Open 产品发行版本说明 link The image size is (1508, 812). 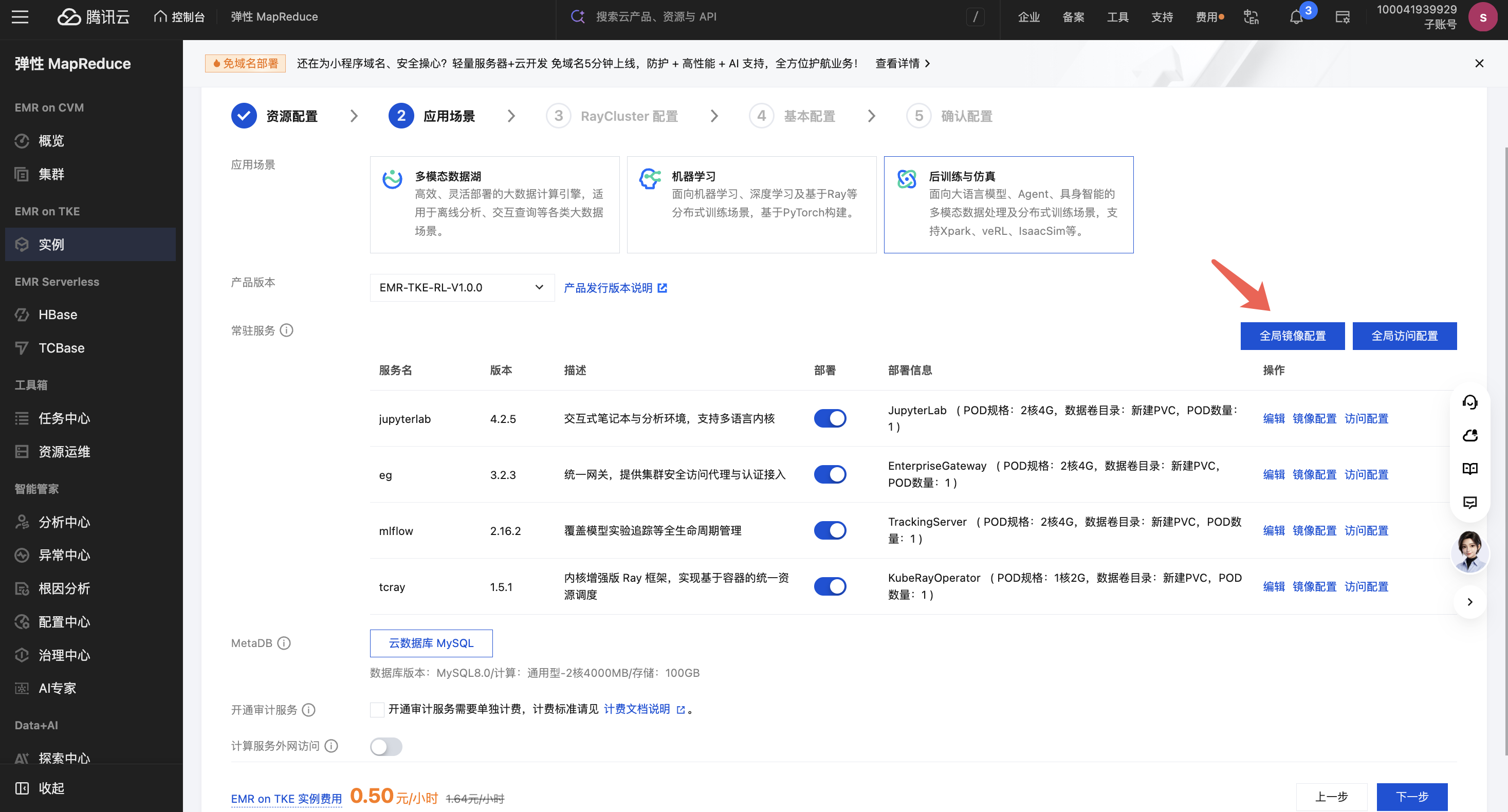(615, 287)
